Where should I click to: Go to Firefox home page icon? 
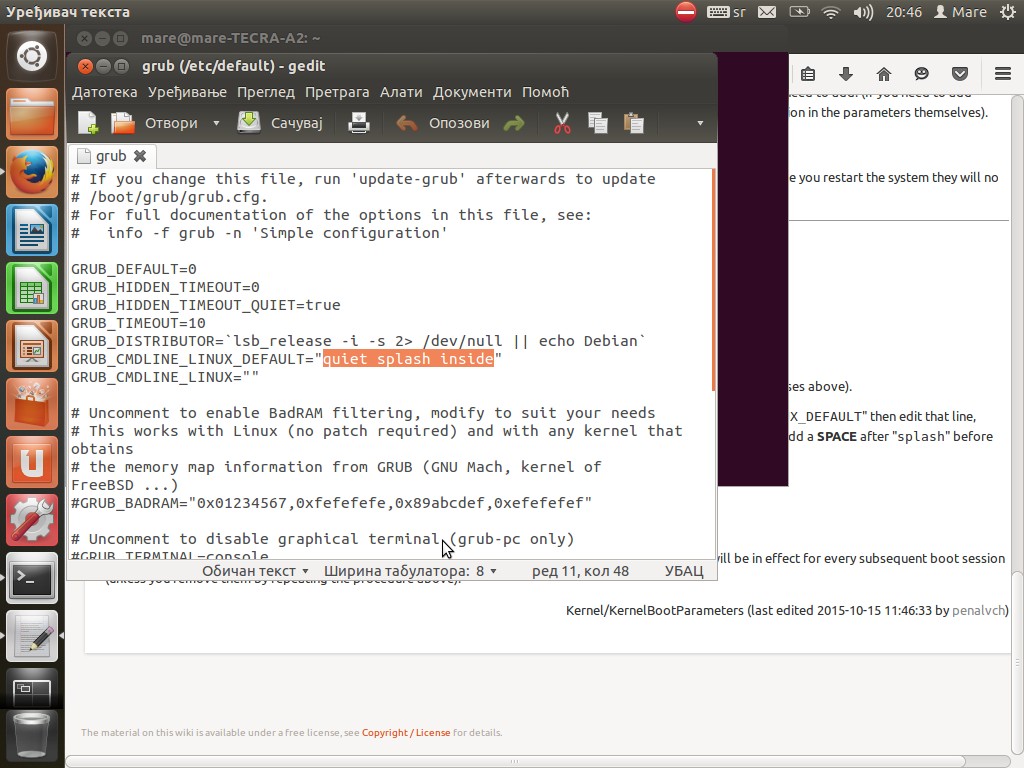pyautogui.click(x=884, y=74)
